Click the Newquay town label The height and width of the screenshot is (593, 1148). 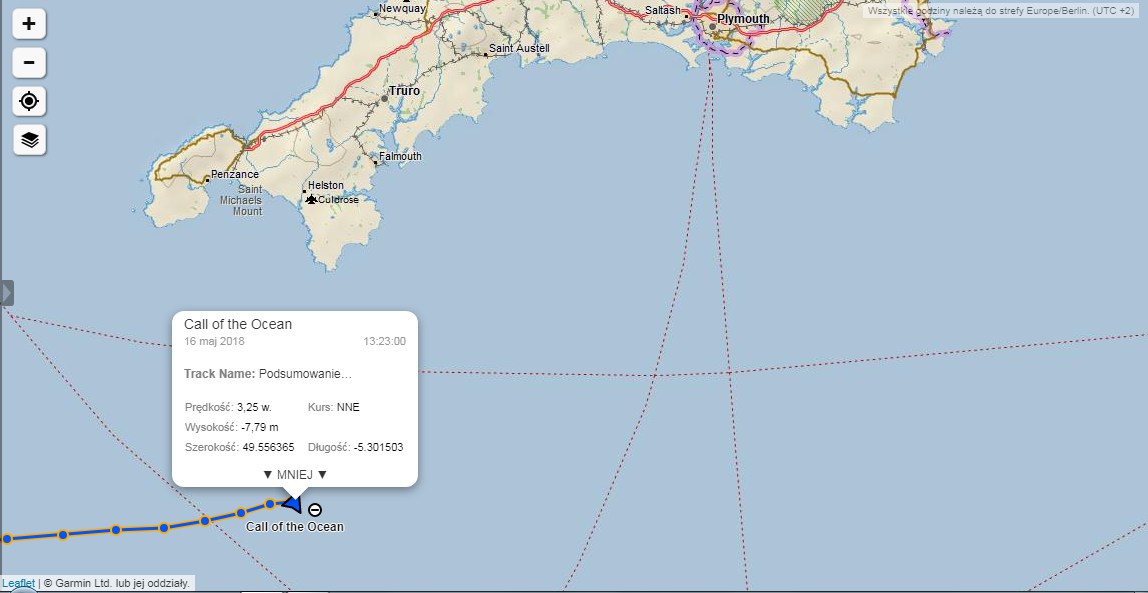point(402,10)
